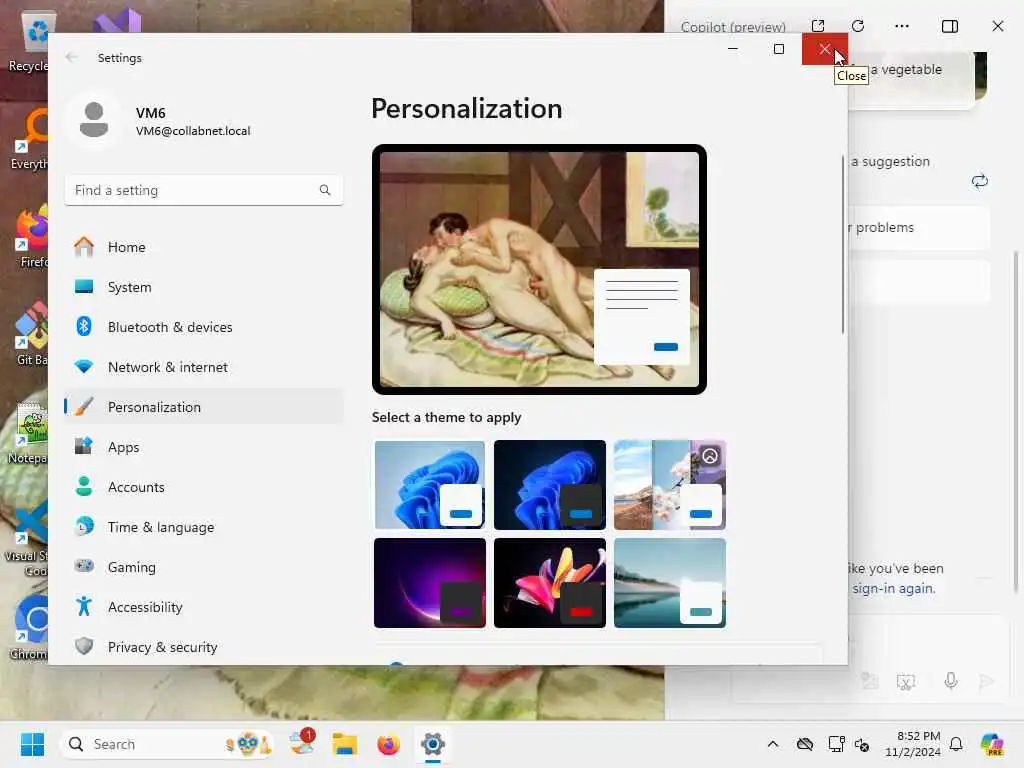Image resolution: width=1024 pixels, height=768 pixels.
Task: Click the OneDrive cloud tray icon
Action: 805,744
